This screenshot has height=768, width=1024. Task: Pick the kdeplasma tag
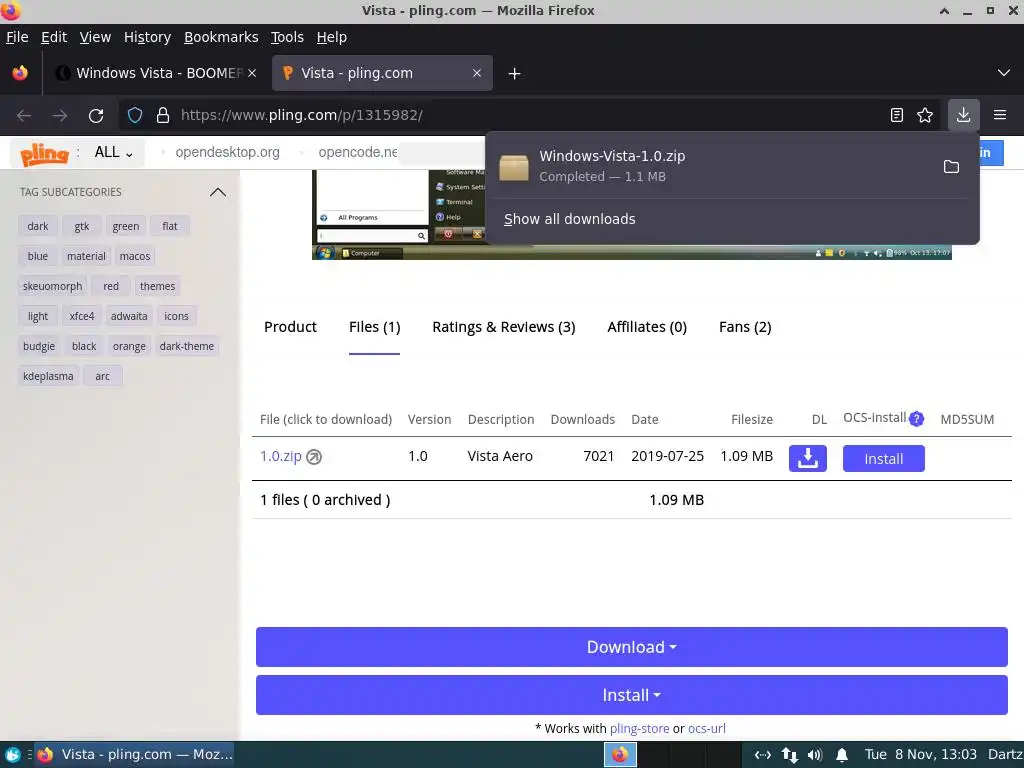point(48,376)
